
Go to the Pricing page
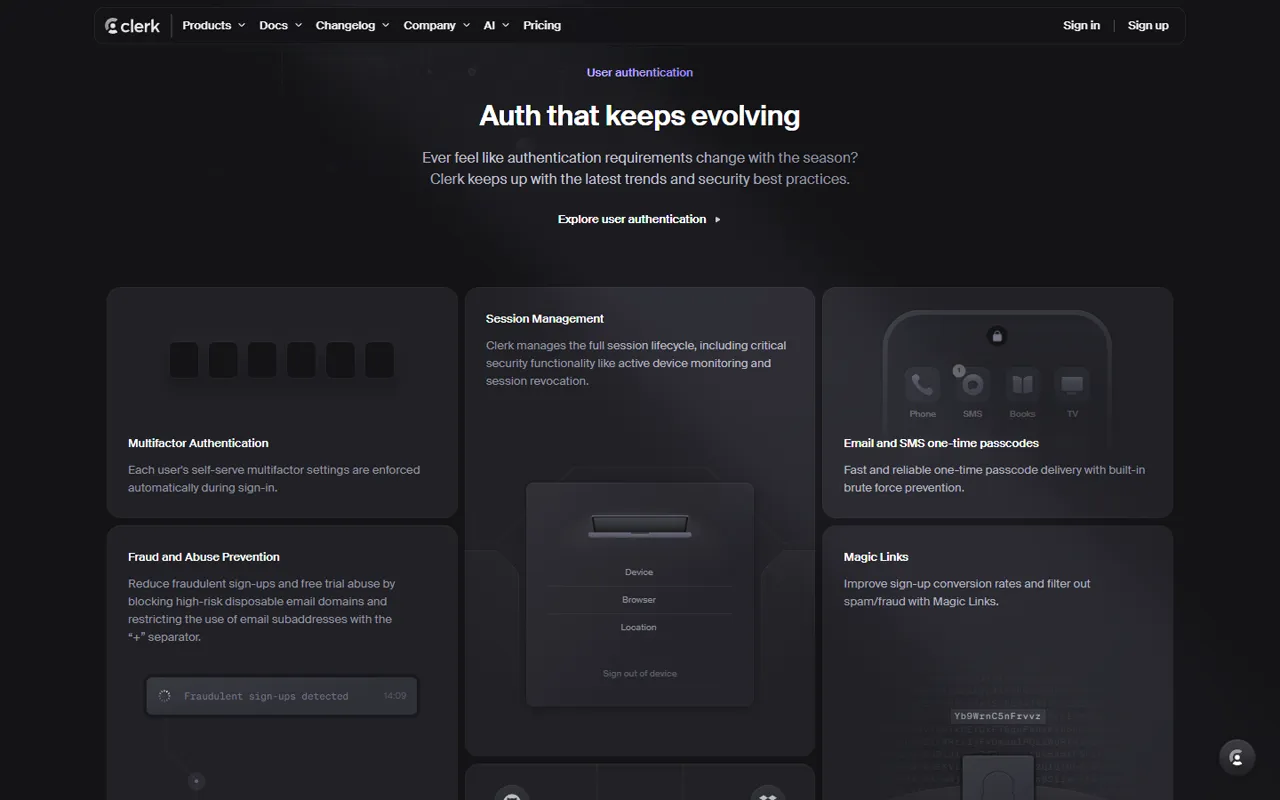coord(542,26)
